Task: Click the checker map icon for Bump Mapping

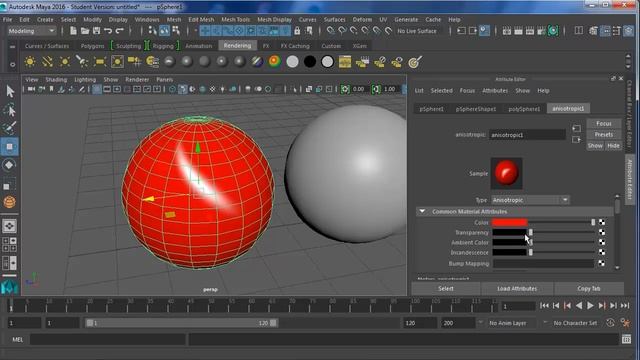Action: [x=602, y=263]
